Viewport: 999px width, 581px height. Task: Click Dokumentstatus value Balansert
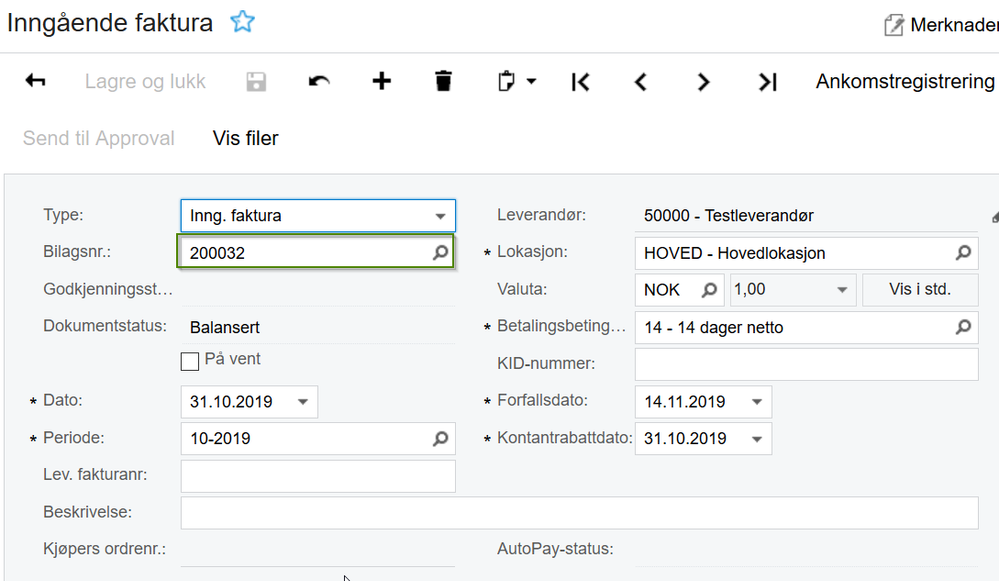pyautogui.click(x=225, y=327)
